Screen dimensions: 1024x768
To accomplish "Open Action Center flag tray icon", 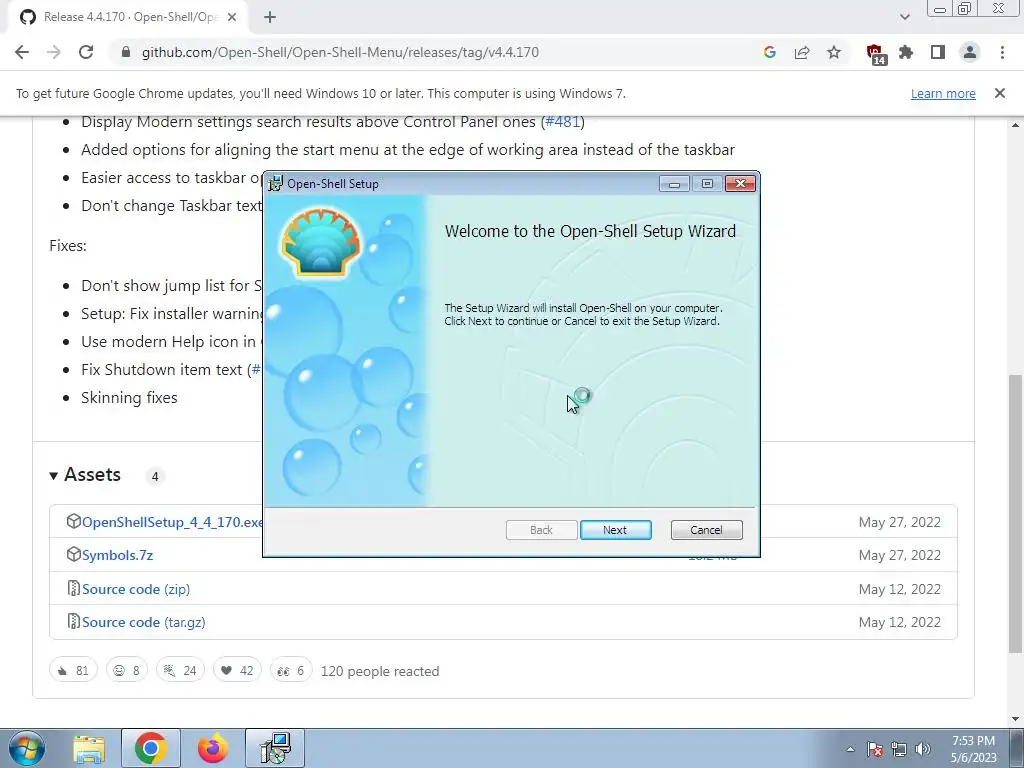I will 875,749.
